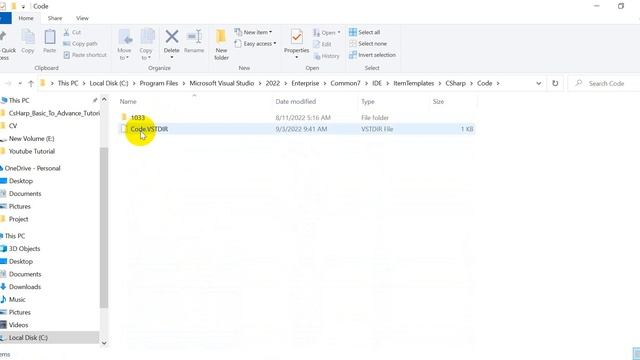
Task: Sort by Date modified column
Action: (296, 101)
